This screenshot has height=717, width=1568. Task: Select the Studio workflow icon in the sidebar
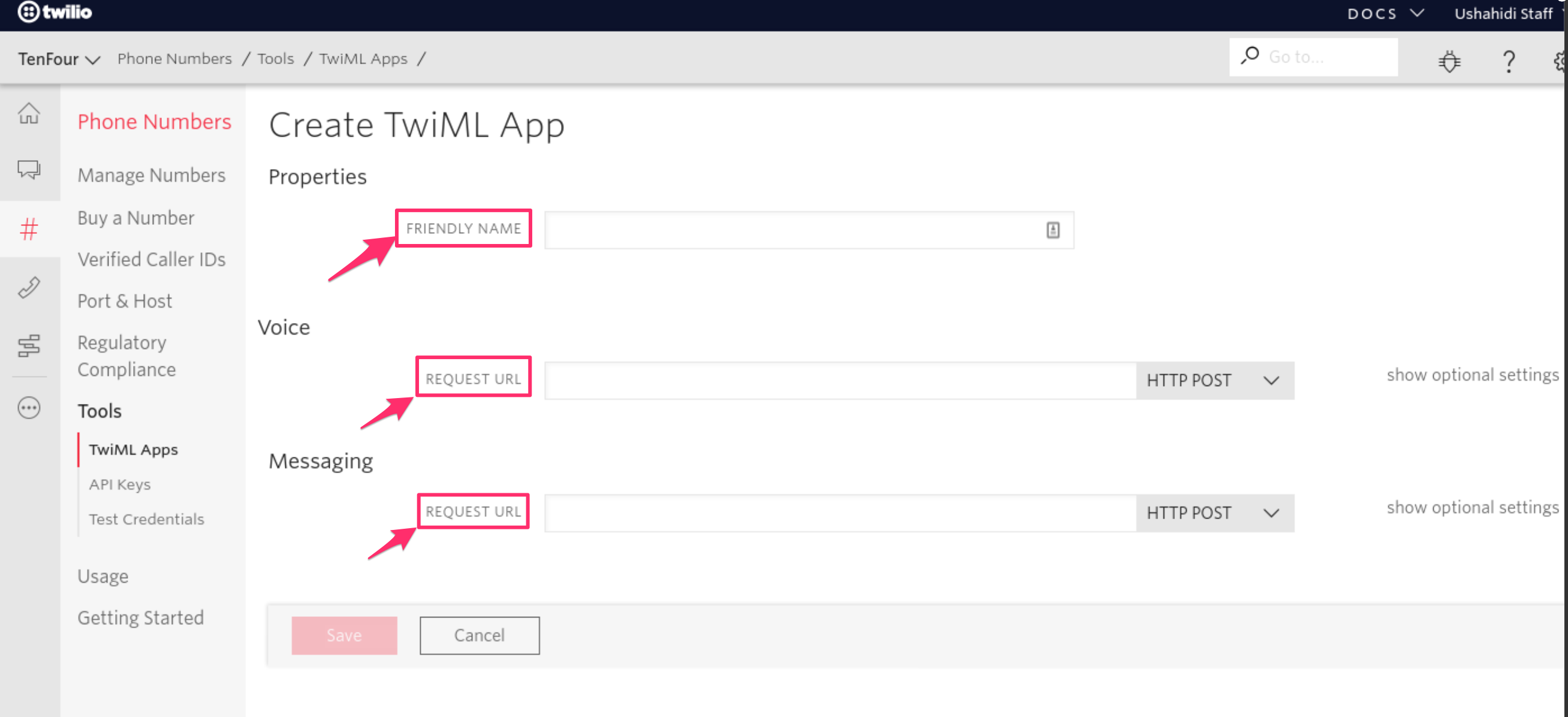point(29,346)
